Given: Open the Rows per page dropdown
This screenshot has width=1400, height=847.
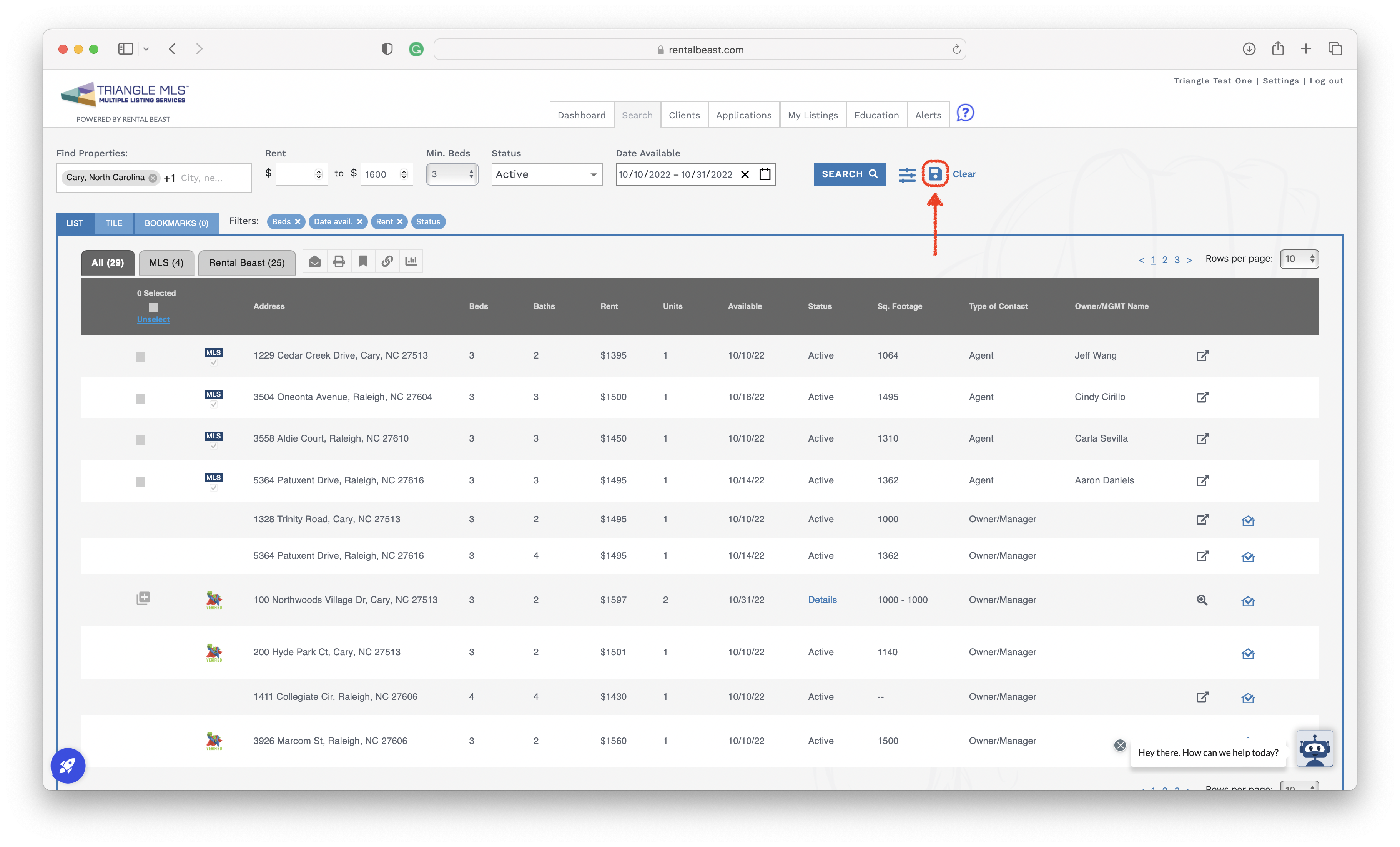Looking at the screenshot, I should click(x=1299, y=259).
